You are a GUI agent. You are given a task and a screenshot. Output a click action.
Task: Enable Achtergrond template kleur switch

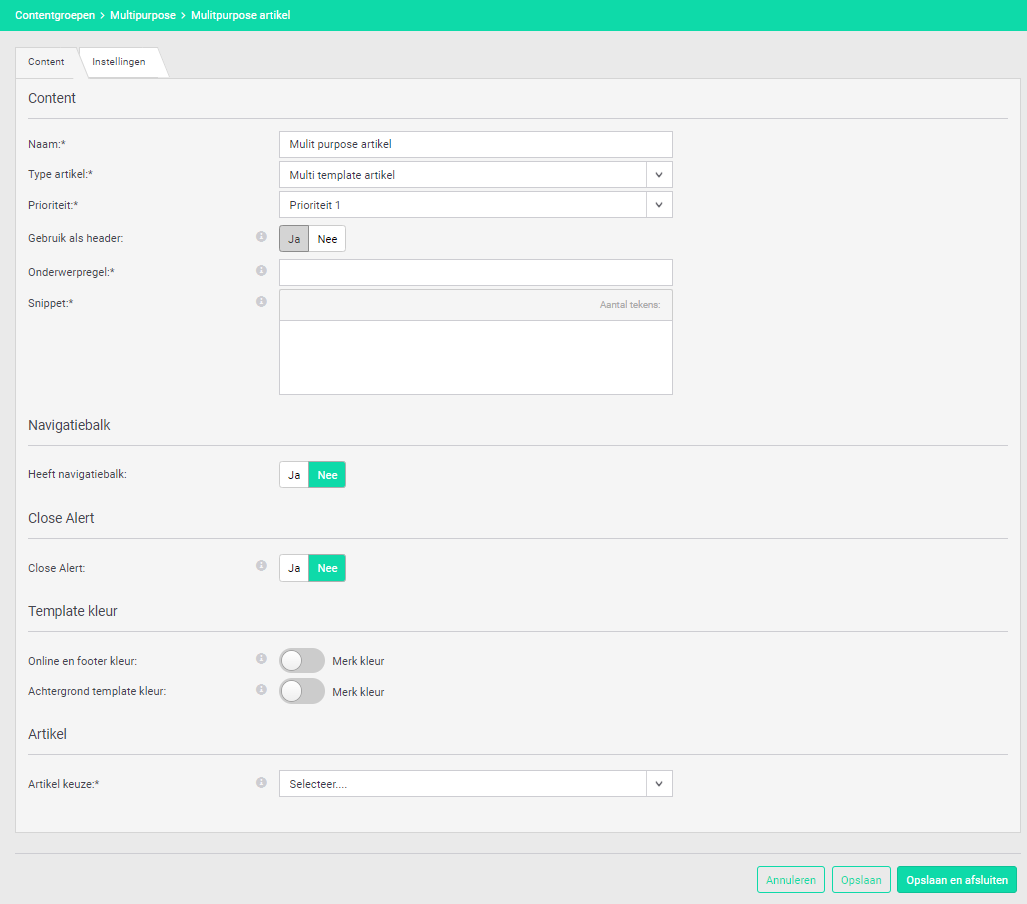302,691
